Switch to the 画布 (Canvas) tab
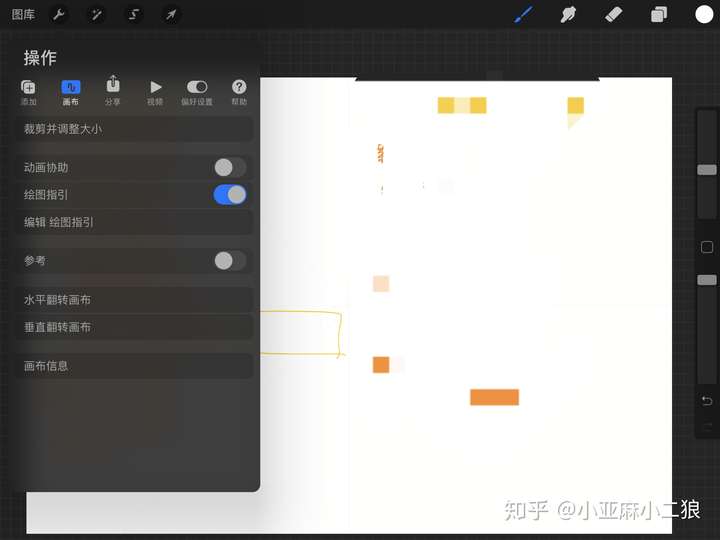720x540 pixels. click(71, 92)
